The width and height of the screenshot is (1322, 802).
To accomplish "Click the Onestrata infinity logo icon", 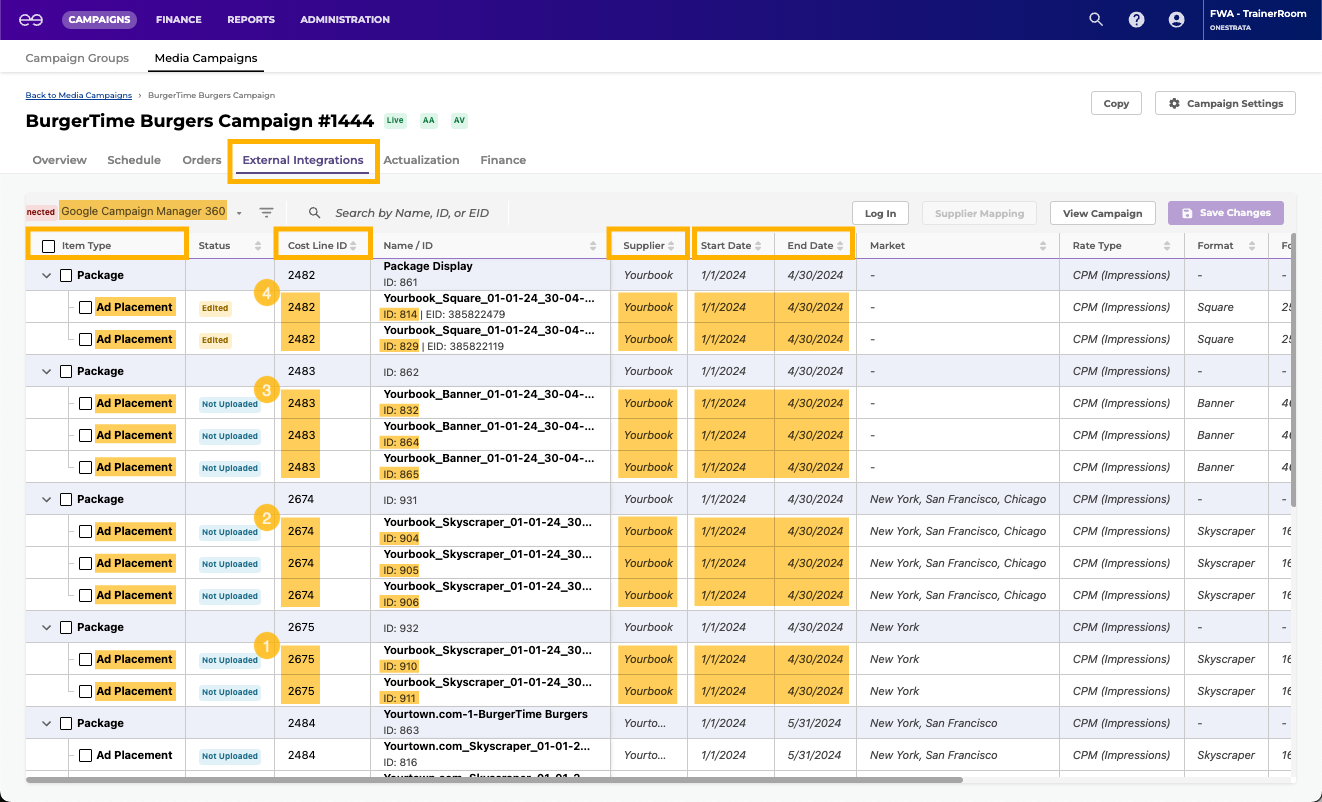I will (30, 20).
